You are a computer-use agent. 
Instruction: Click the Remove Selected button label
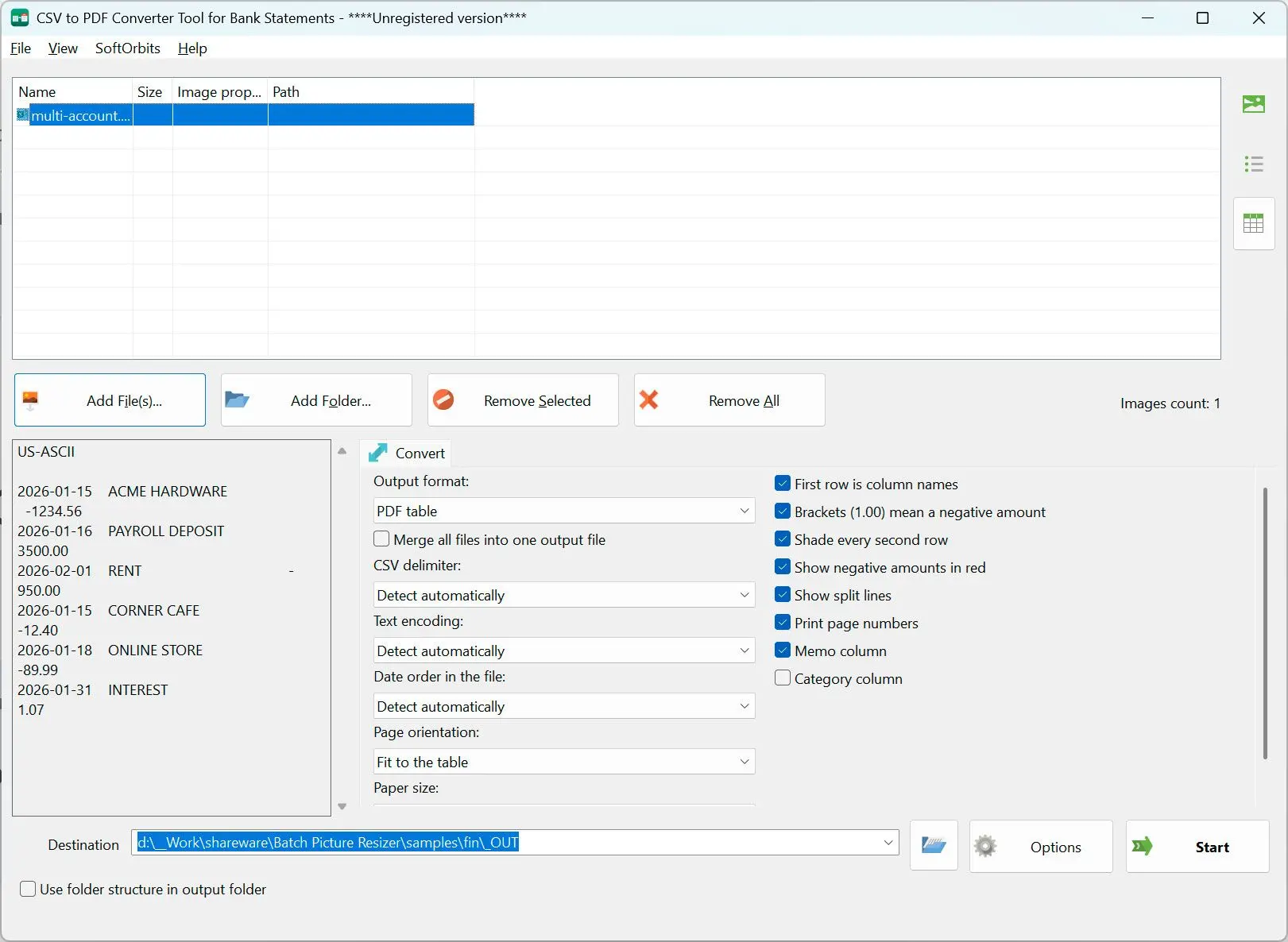click(537, 400)
